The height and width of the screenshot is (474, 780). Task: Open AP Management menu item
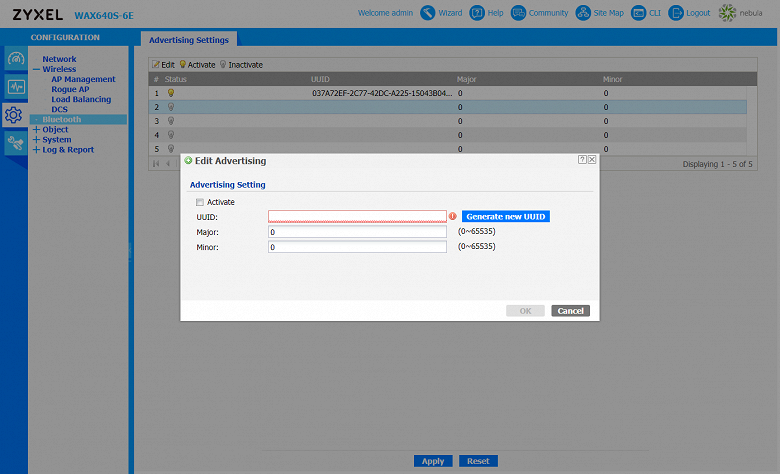(83, 79)
